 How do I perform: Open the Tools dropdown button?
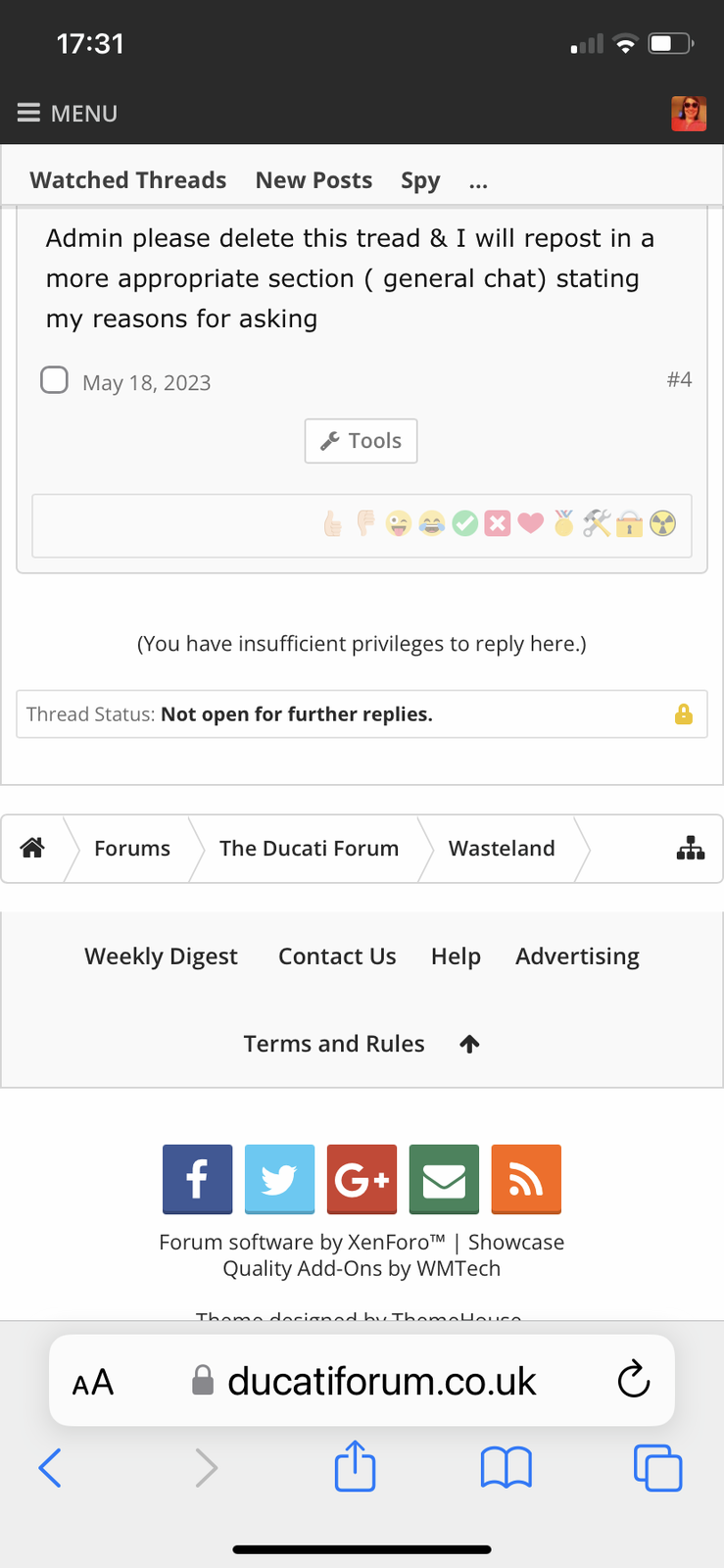coord(361,441)
